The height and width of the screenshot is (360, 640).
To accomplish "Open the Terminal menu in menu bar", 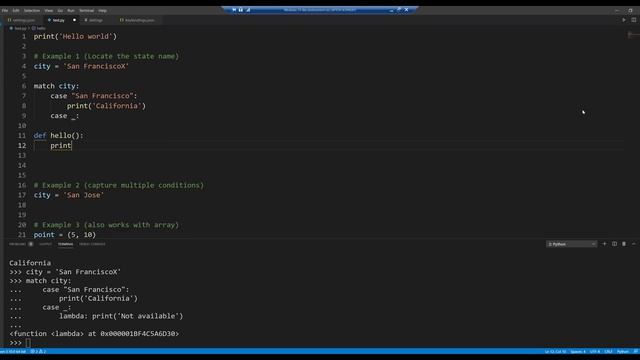I will [86, 11].
